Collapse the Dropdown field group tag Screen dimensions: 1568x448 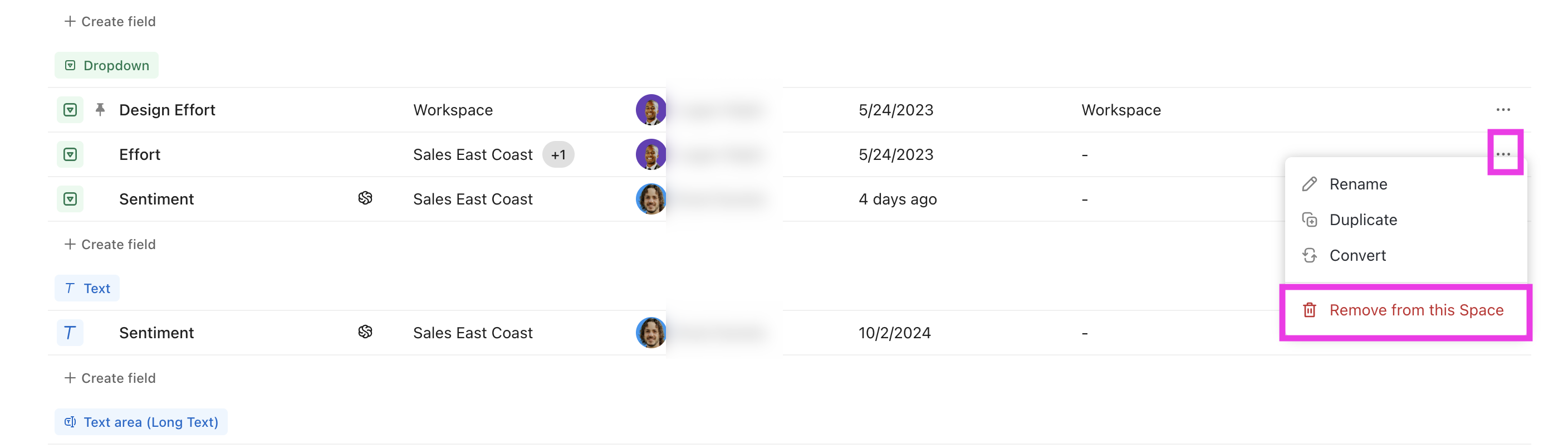click(x=106, y=65)
